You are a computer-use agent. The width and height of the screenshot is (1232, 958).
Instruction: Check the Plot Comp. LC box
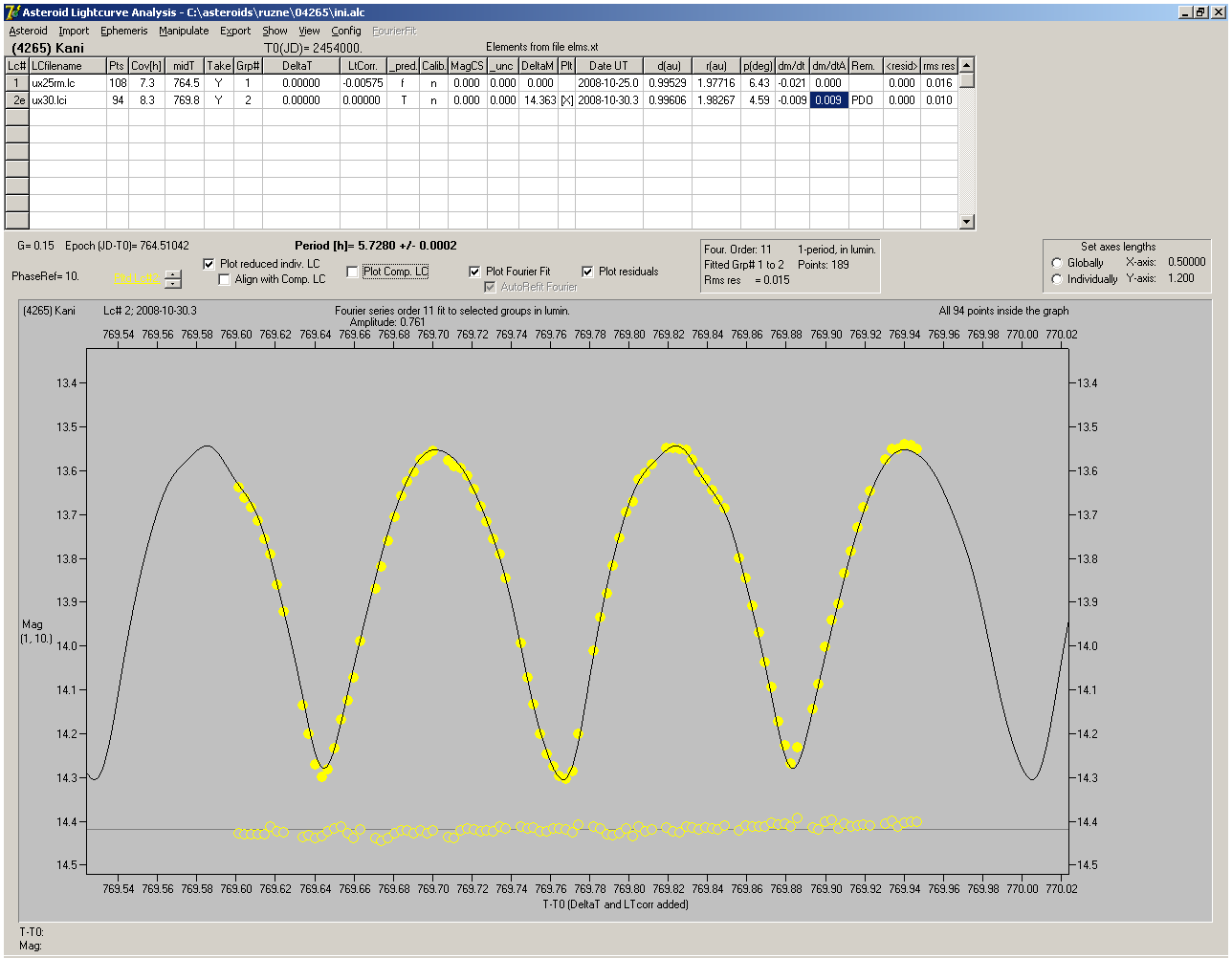coord(352,272)
